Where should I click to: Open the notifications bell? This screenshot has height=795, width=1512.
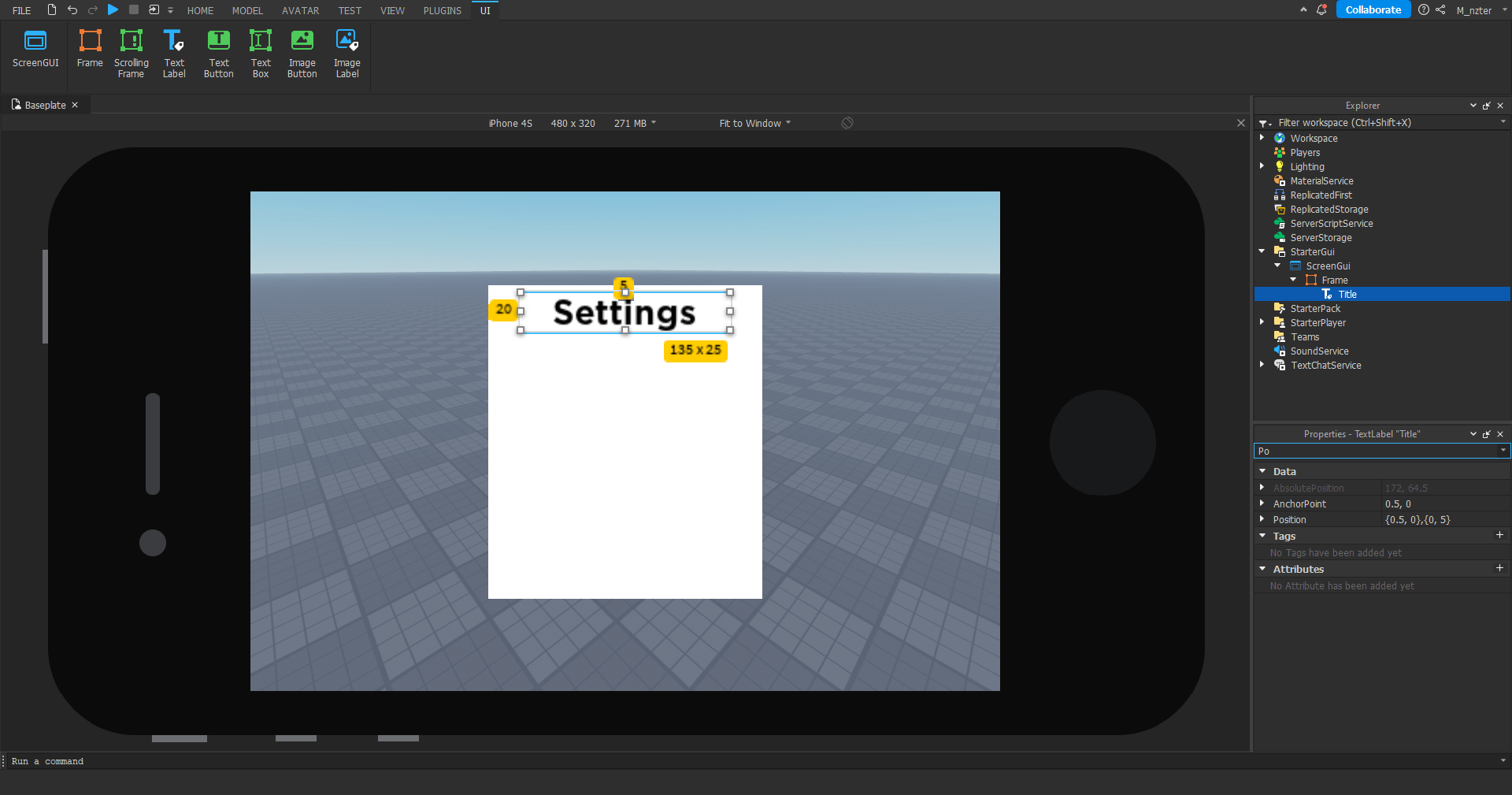1321,10
